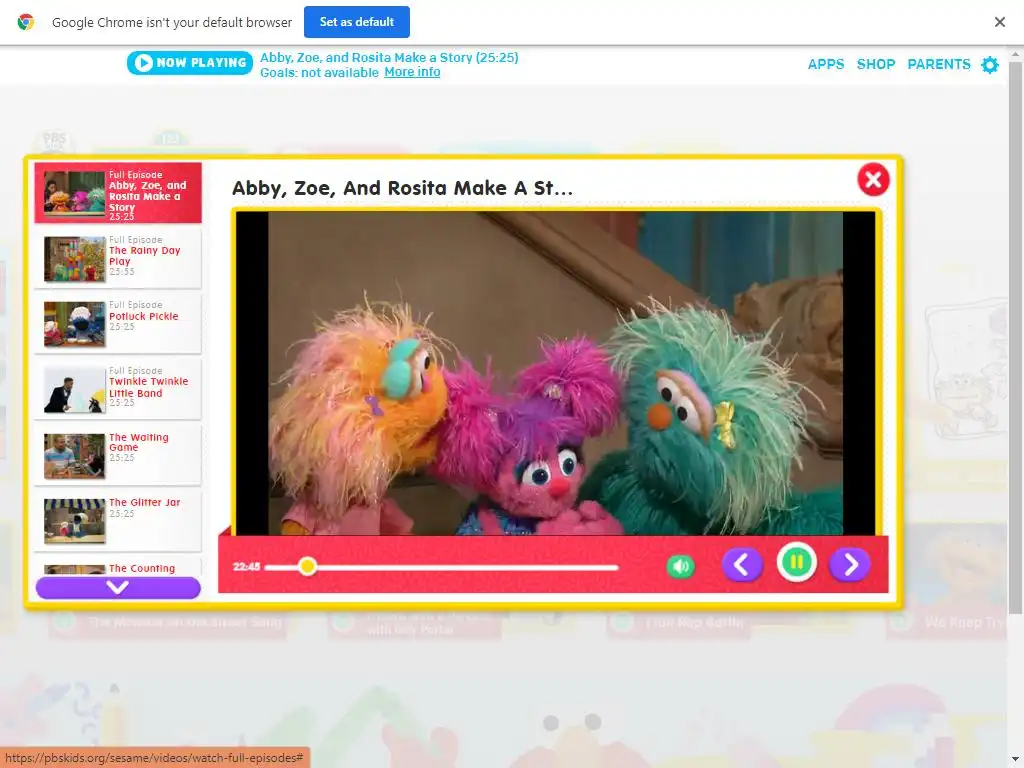Open the SHOP menu link
Viewport: 1024px width, 768px height.
(876, 64)
